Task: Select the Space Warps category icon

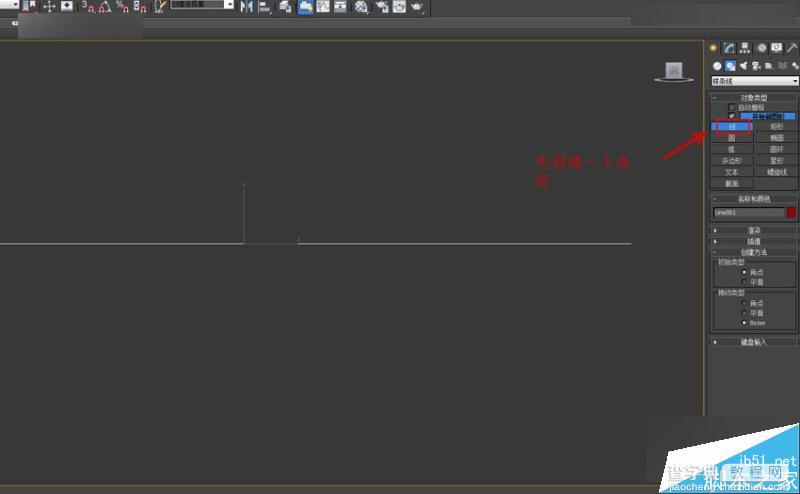Action: point(782,66)
